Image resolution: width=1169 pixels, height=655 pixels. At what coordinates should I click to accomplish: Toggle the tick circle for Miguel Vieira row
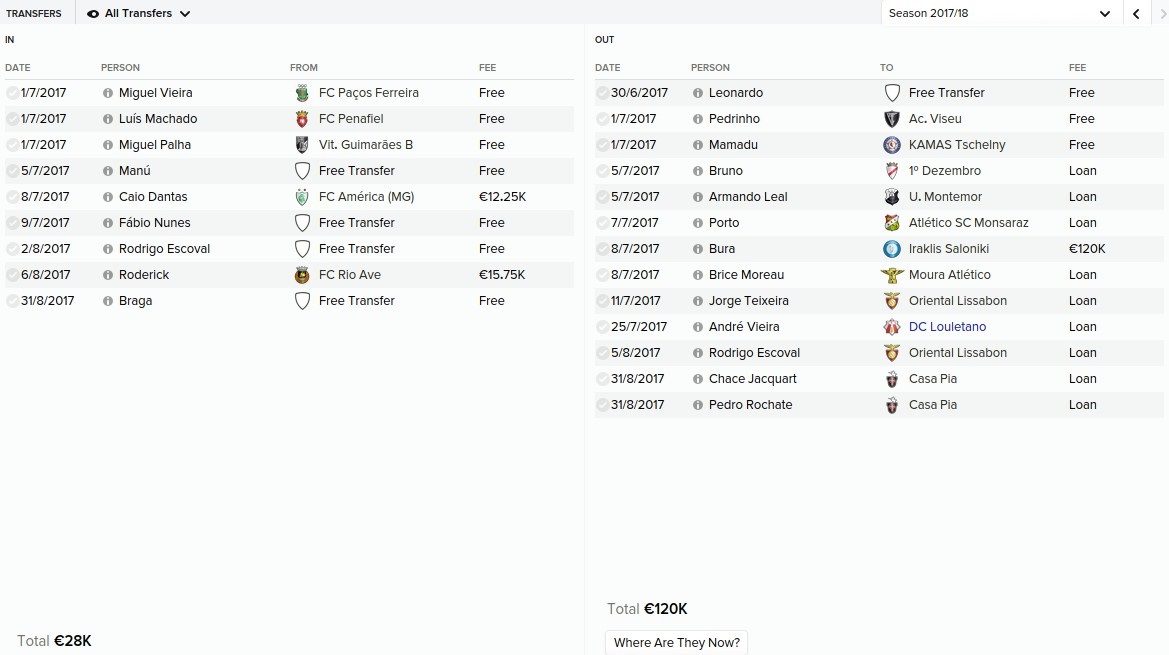coord(13,93)
